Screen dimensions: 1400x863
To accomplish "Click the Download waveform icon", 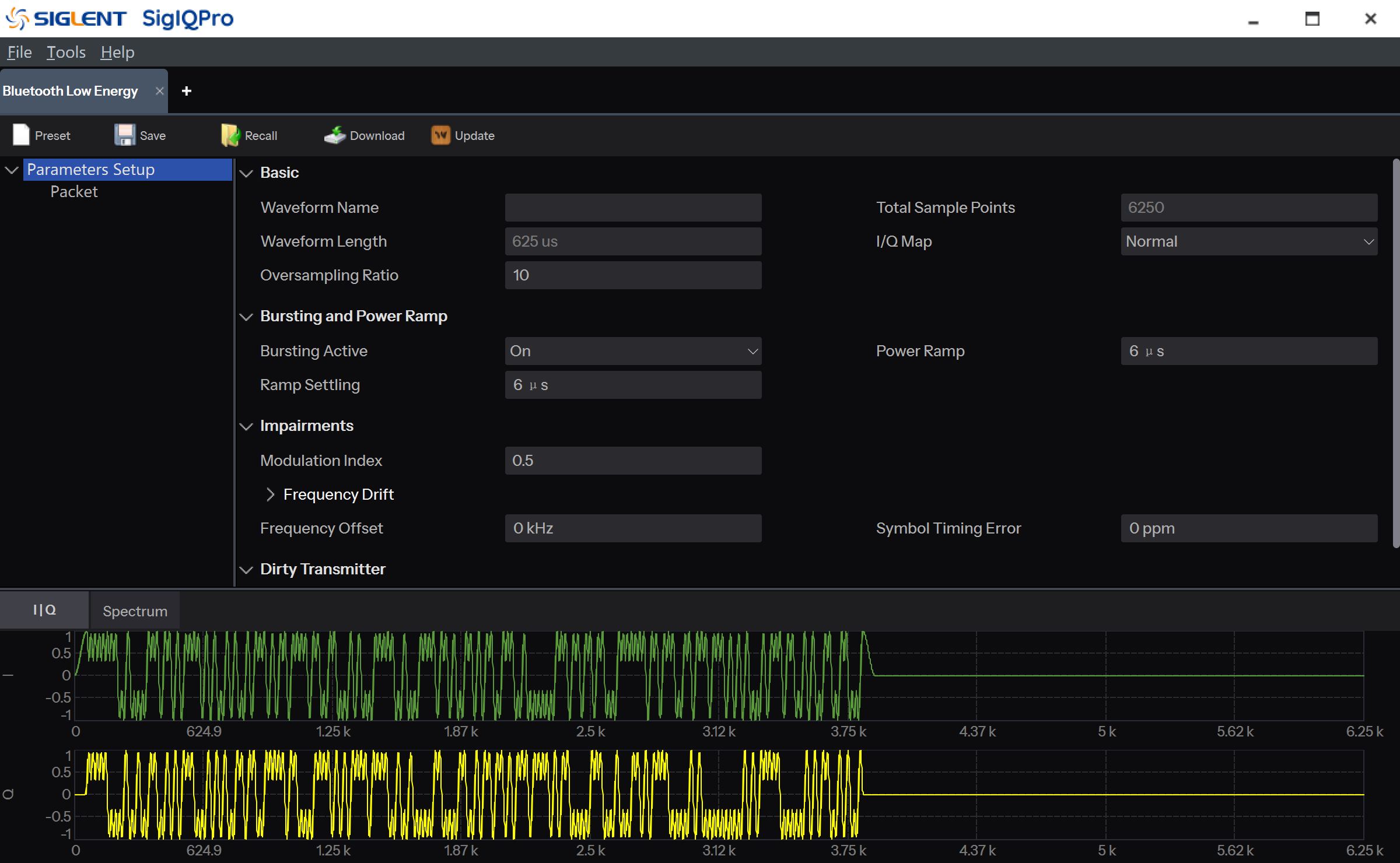I will [335, 135].
